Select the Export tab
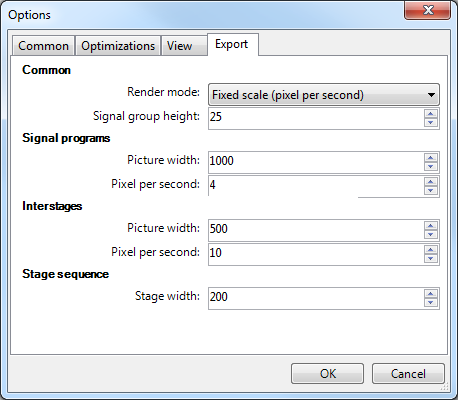 (233, 44)
